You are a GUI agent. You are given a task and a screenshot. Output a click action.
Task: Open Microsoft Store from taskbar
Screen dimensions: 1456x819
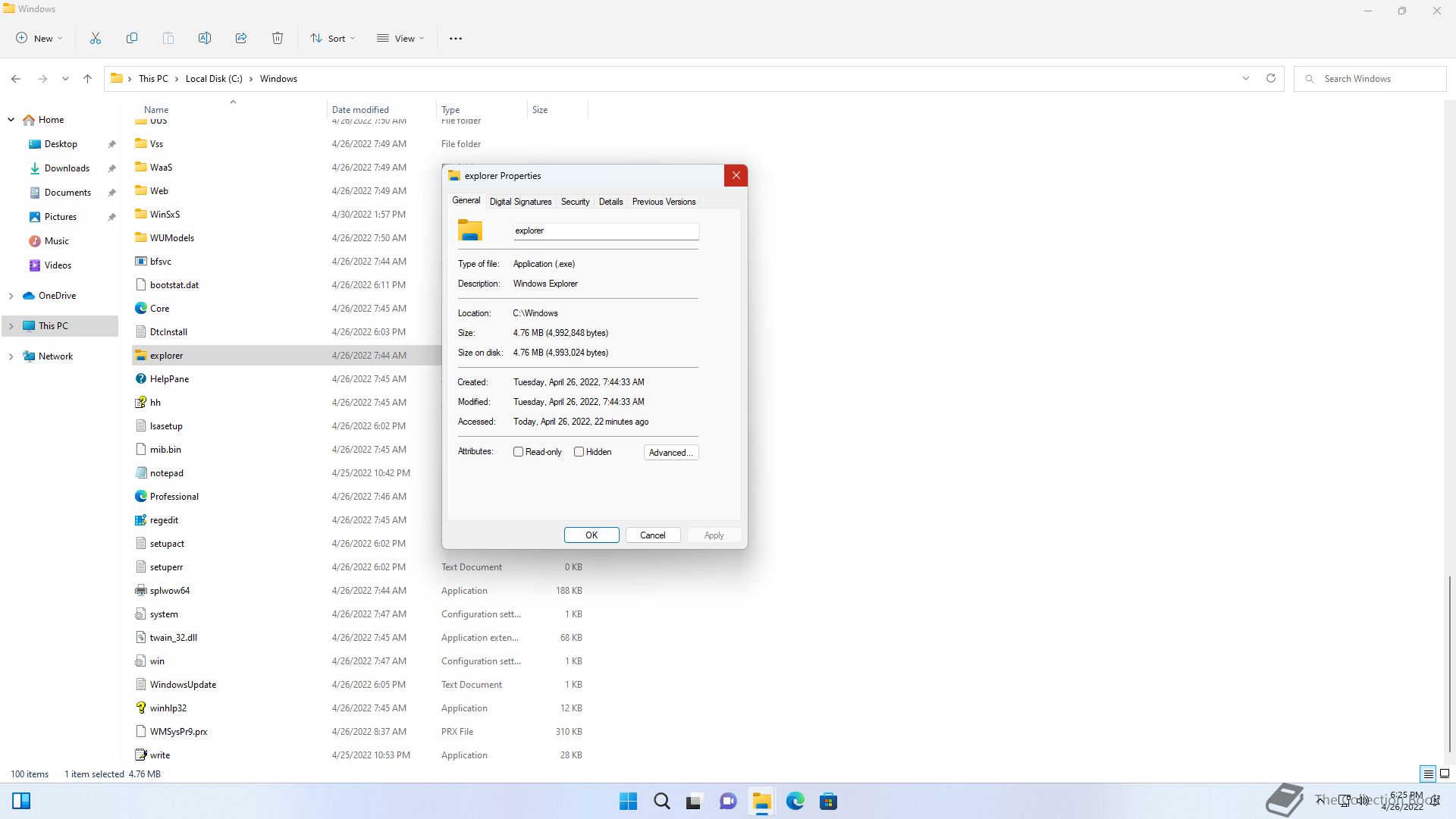[828, 802]
